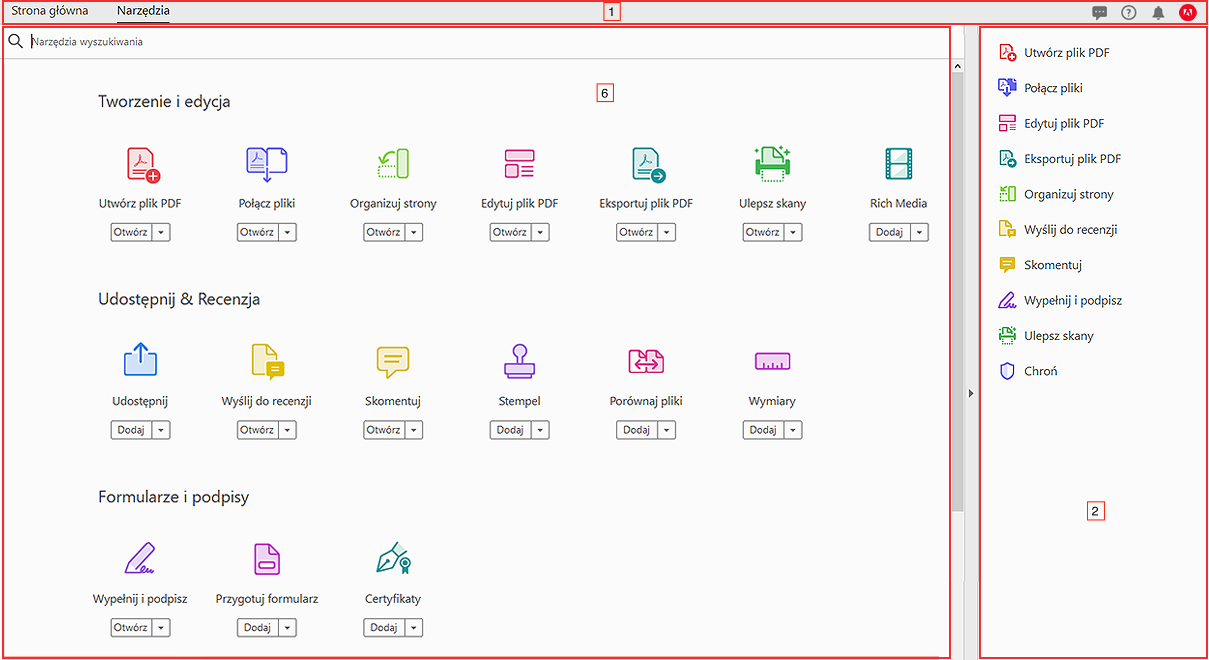Select the Przygotuj formularz icon
This screenshot has height=660, width=1209.
tap(267, 559)
